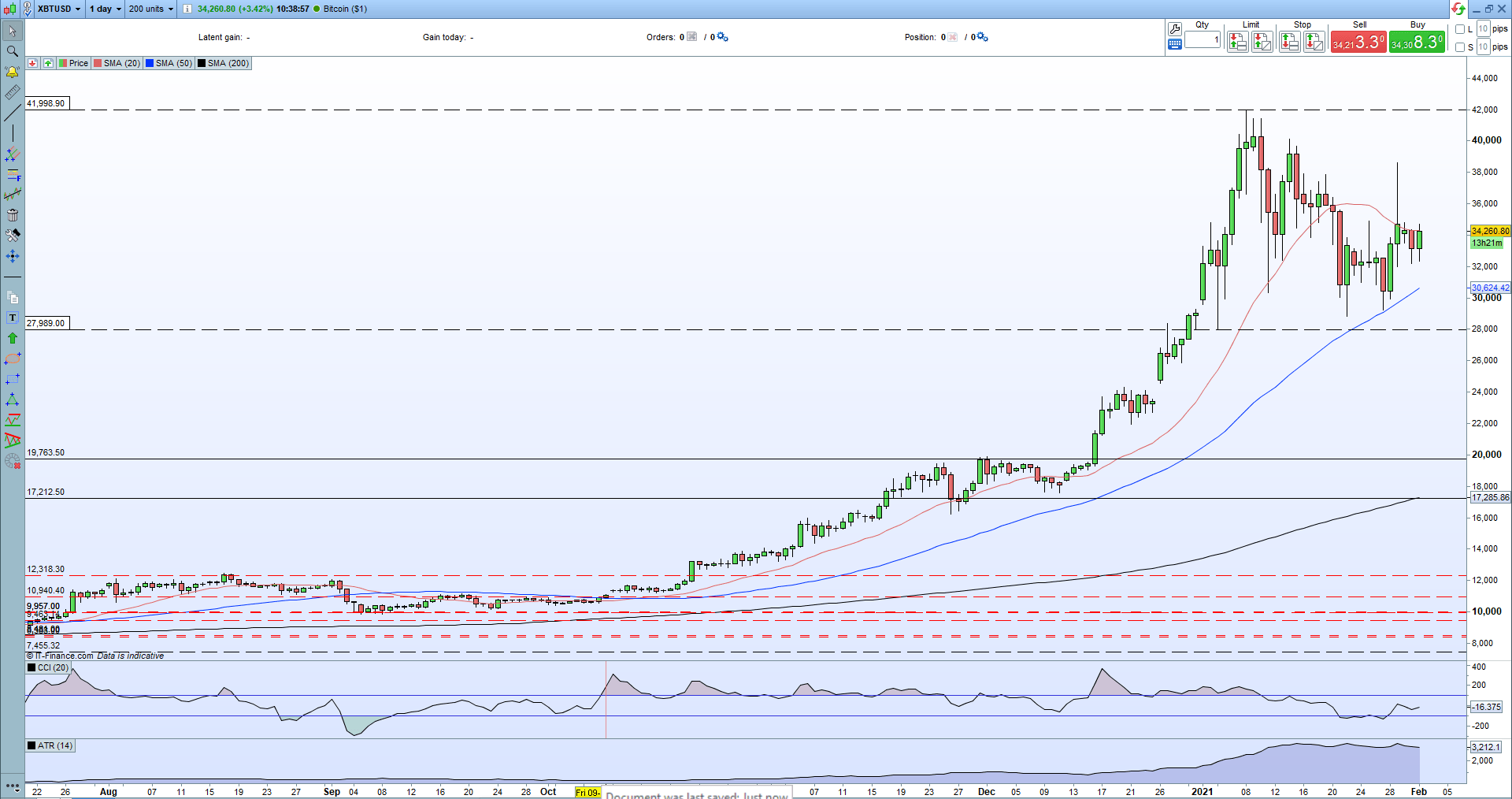Select the text annotation T tool
The image size is (1512, 799).
point(13,318)
